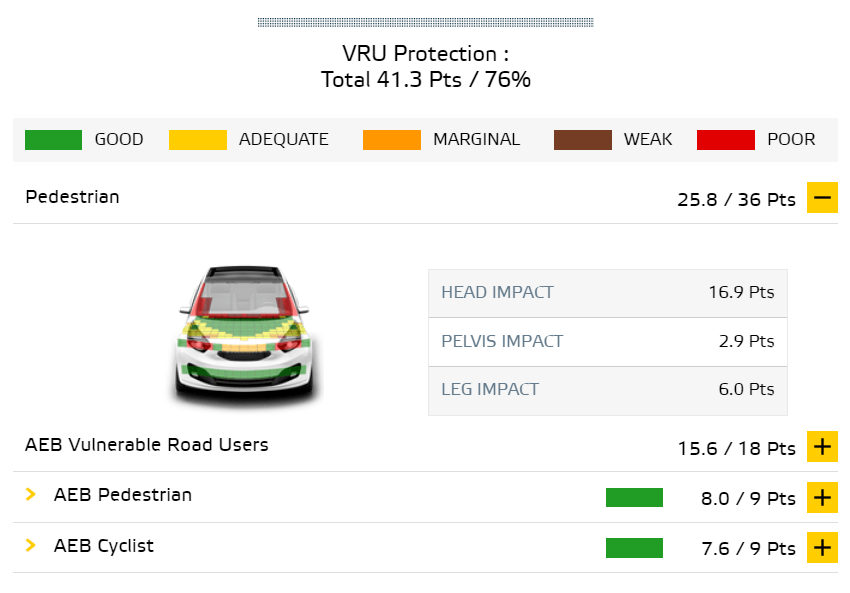The width and height of the screenshot is (850, 593).
Task: Click the AEB Vulnerable Road Users label
Action: 146,445
